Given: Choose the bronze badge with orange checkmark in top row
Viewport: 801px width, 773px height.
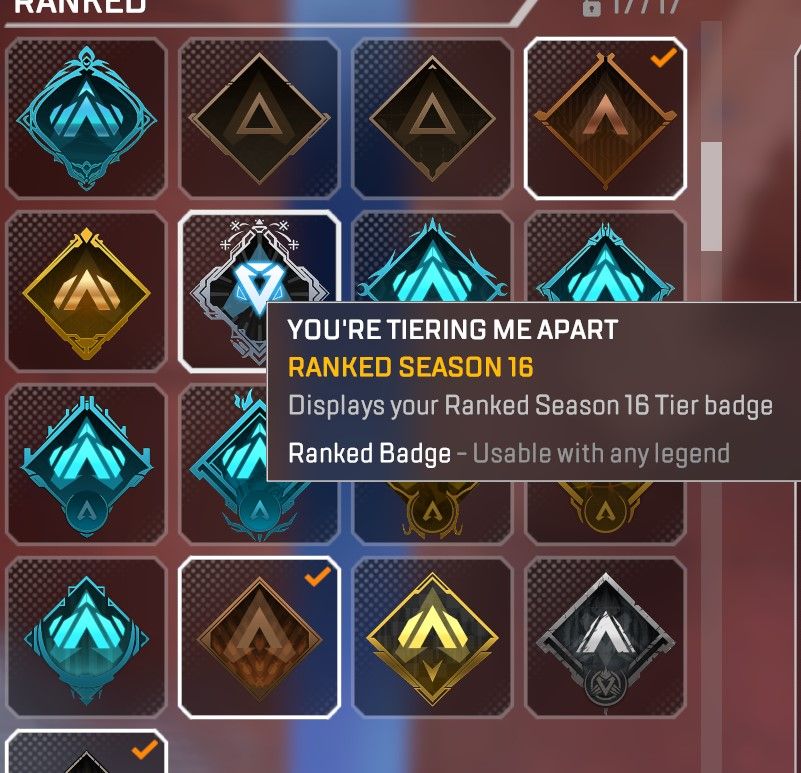Looking at the screenshot, I should tap(605, 118).
